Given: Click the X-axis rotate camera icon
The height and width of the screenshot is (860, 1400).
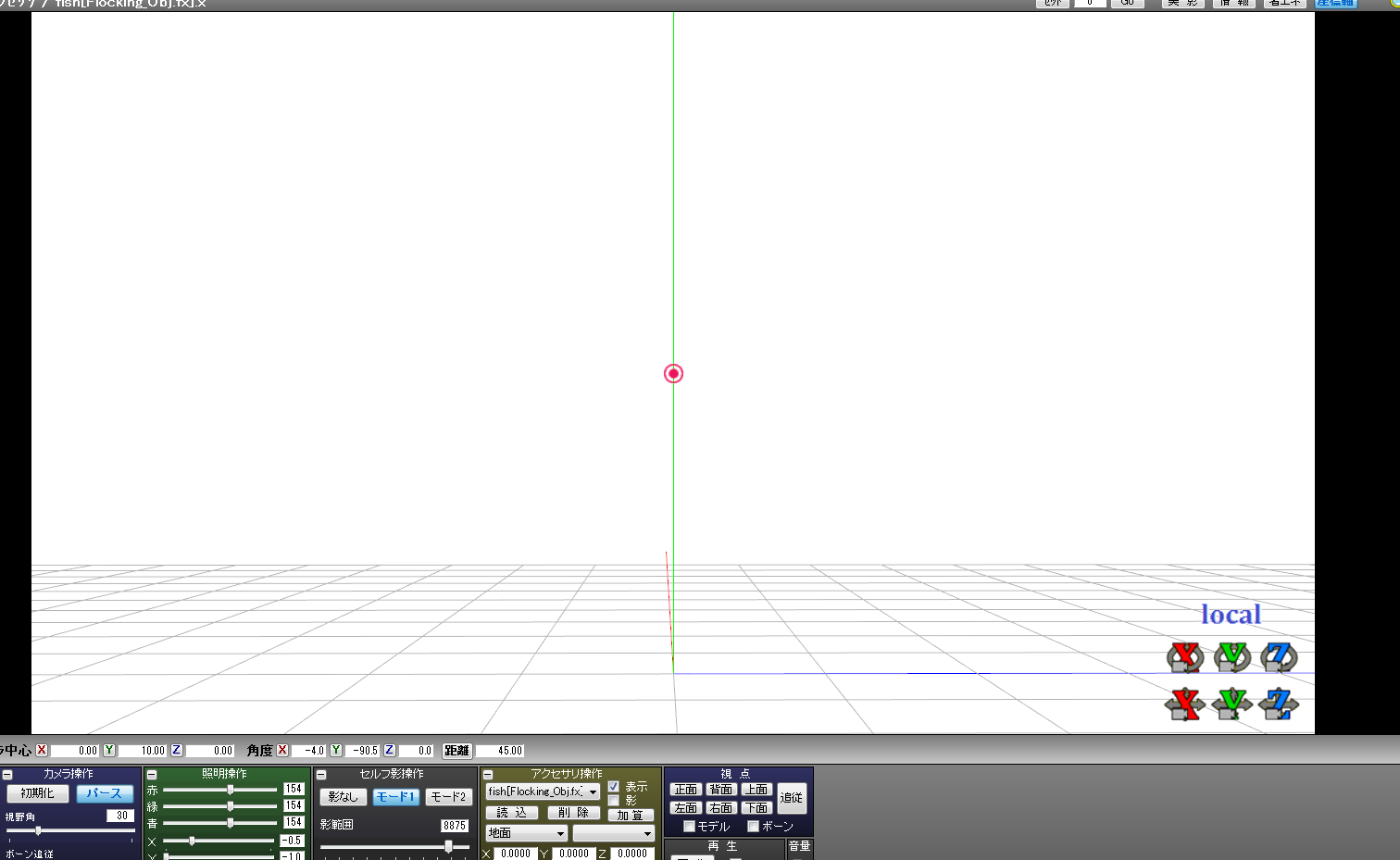Looking at the screenshot, I should click(1184, 657).
